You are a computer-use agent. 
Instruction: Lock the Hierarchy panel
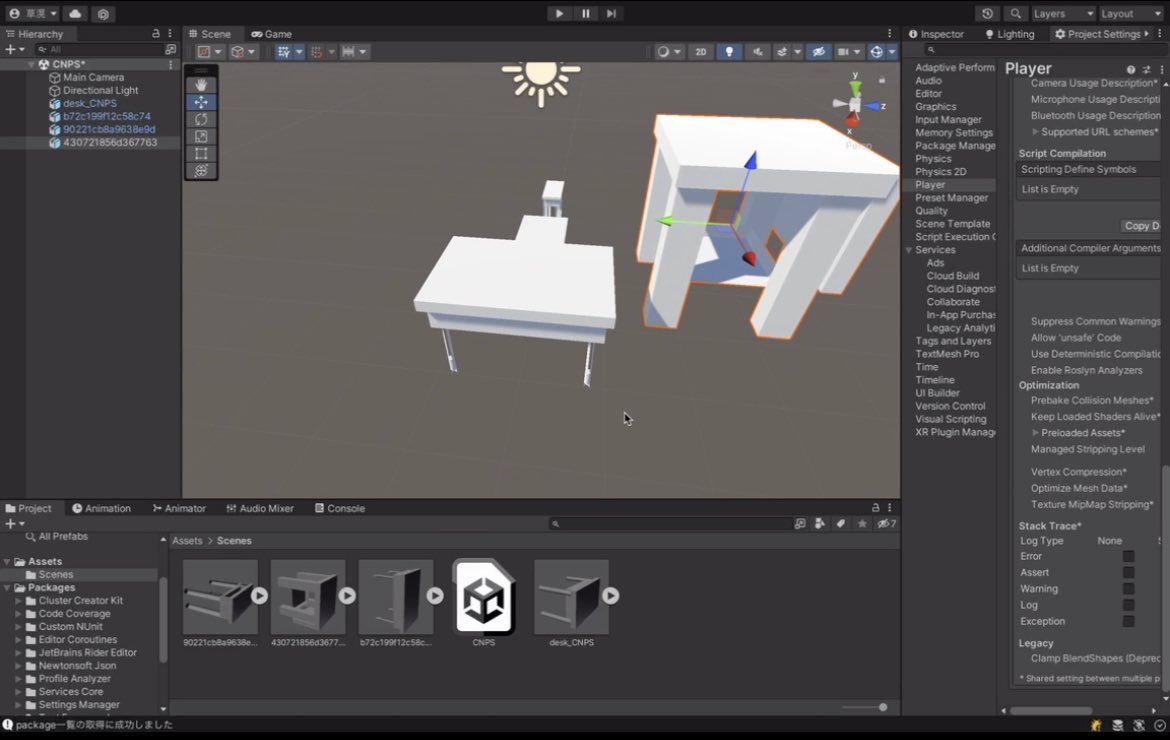pyautogui.click(x=155, y=34)
